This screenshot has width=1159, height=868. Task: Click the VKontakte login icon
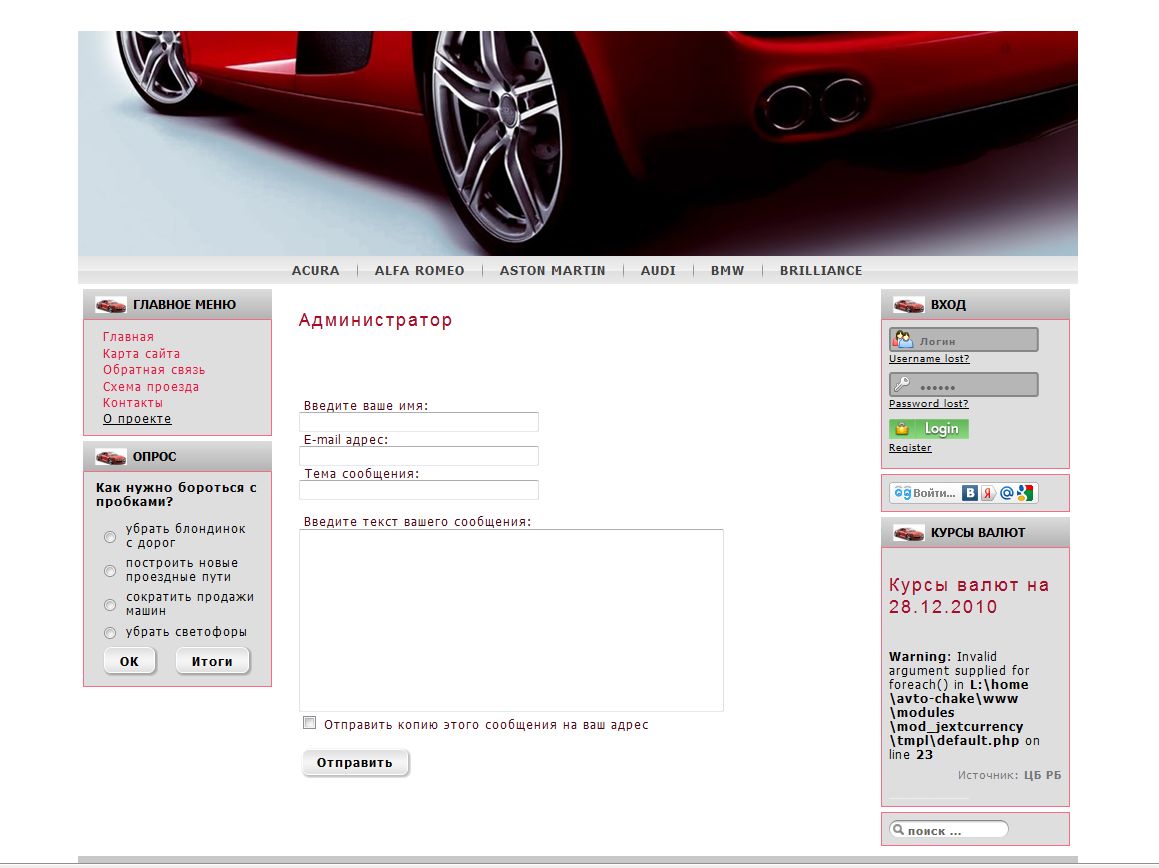[x=970, y=493]
